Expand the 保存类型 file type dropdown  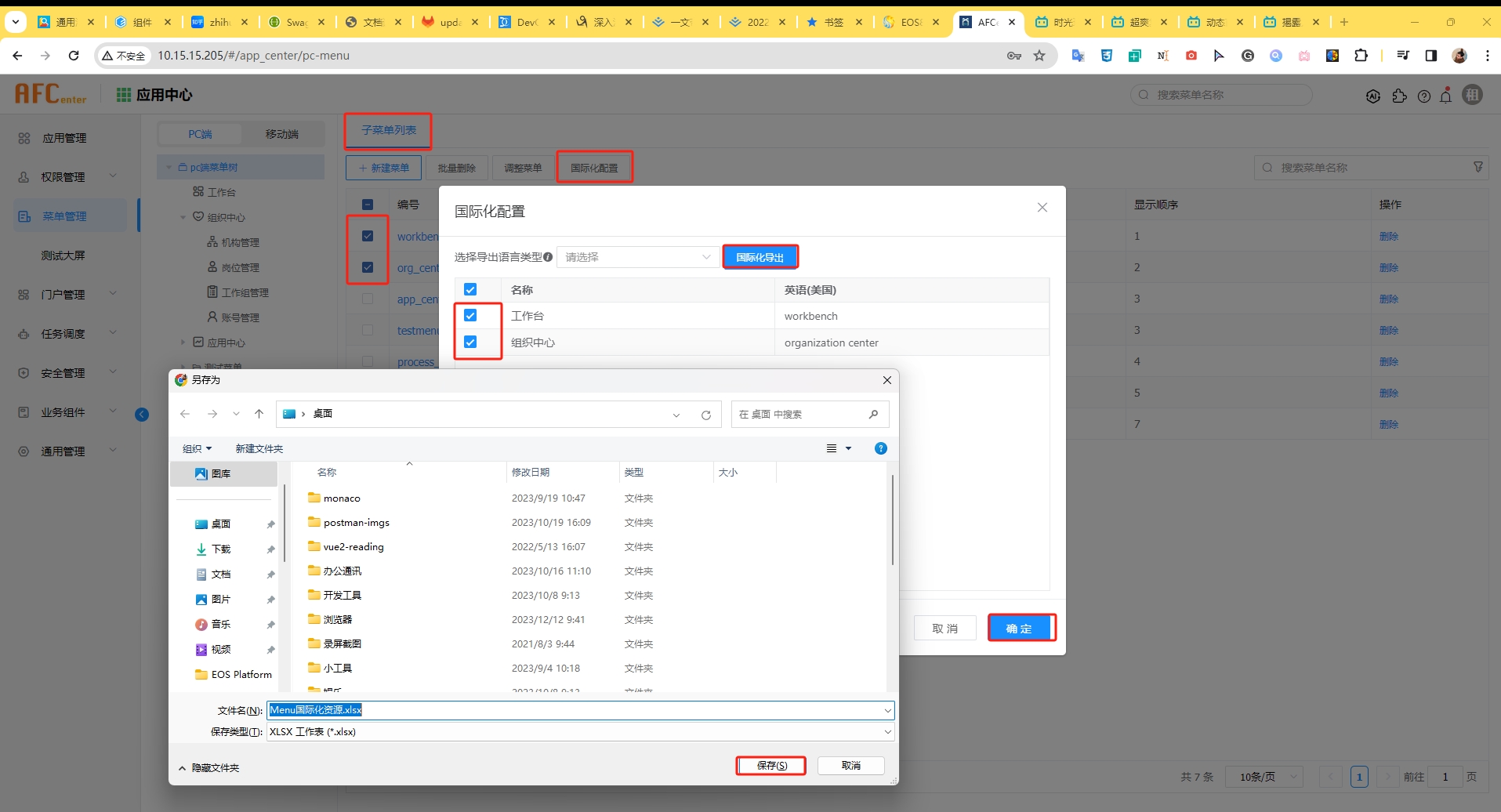[x=887, y=732]
